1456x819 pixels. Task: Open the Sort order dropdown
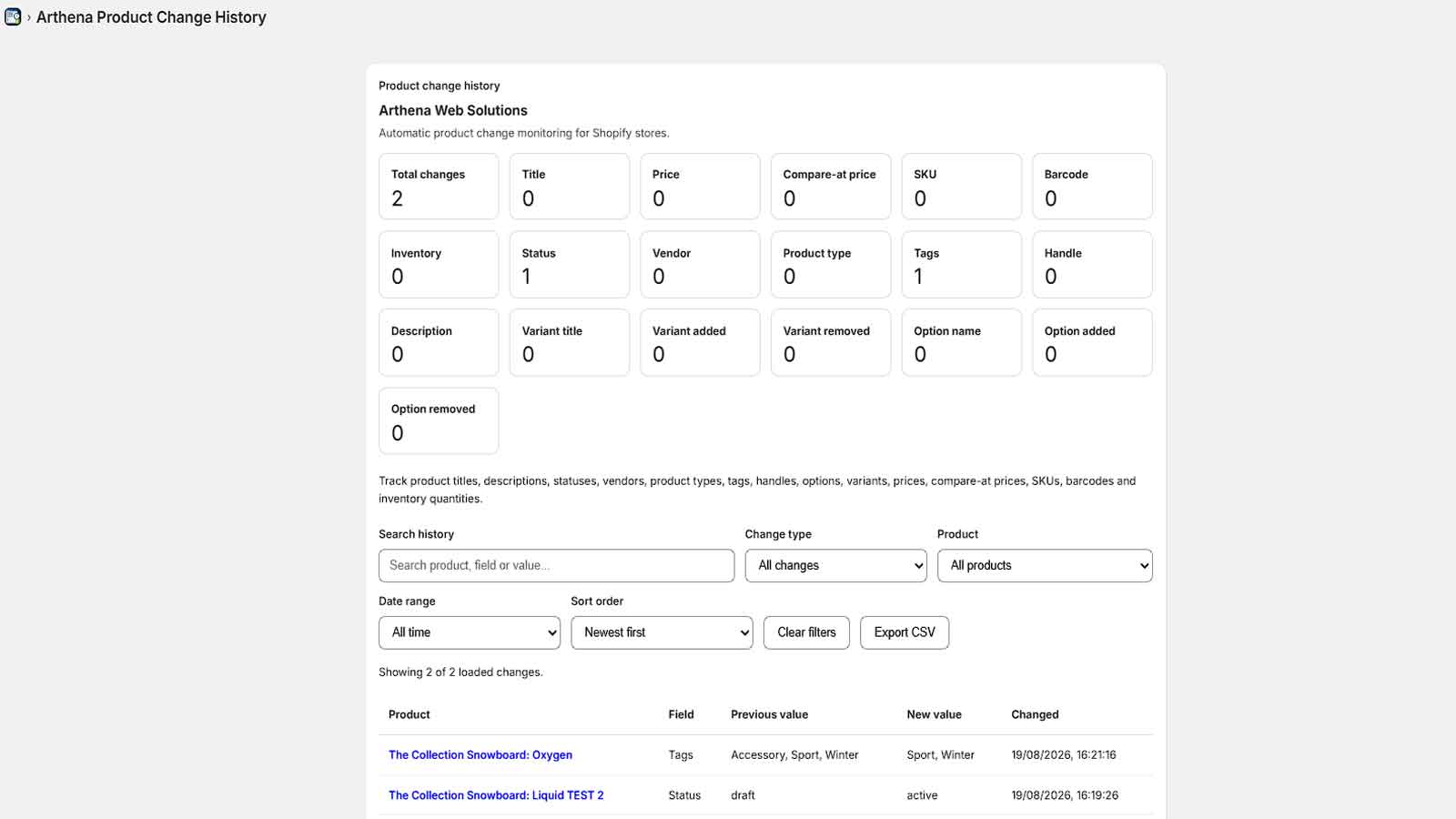(x=662, y=632)
